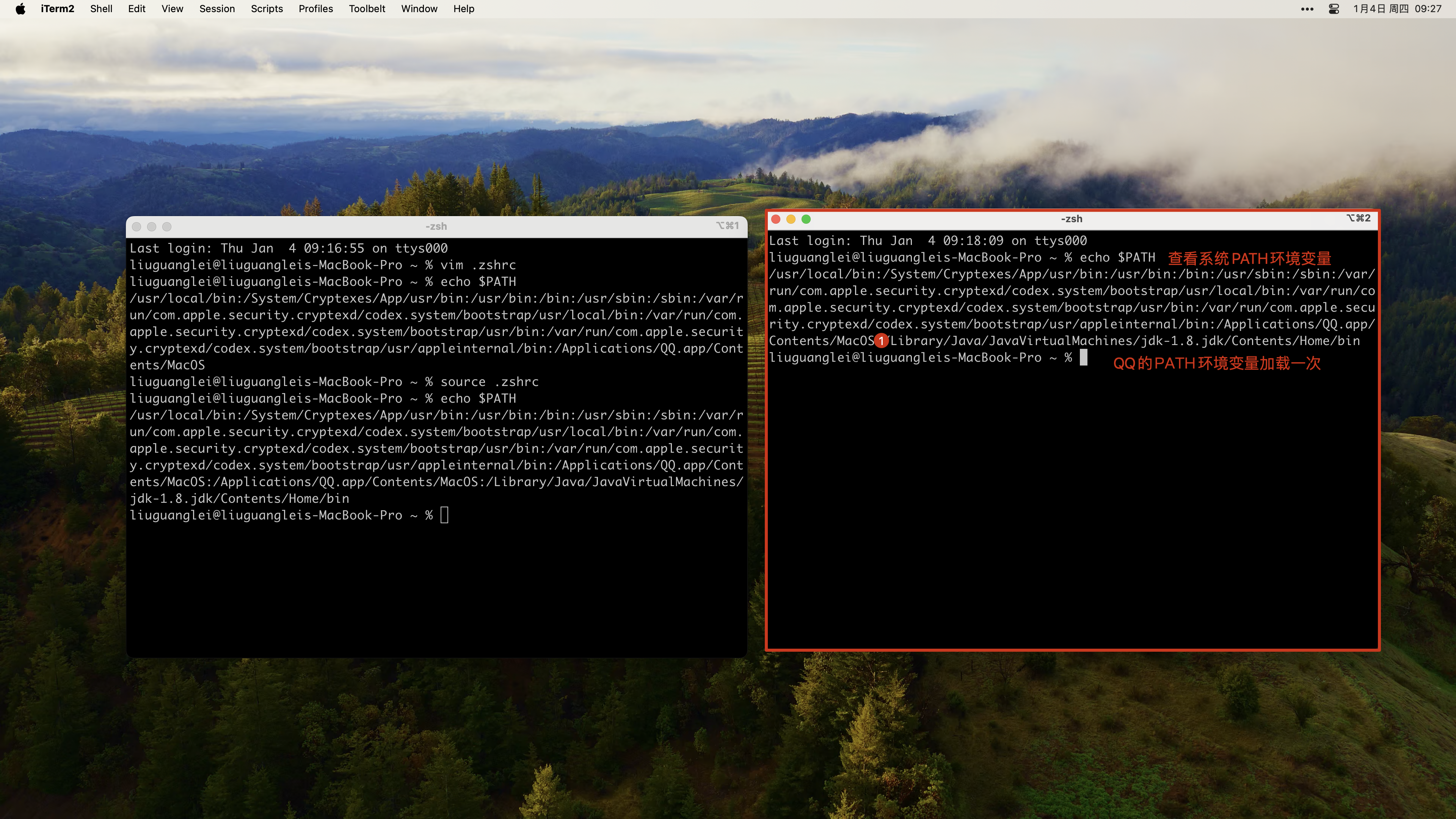1456x819 pixels.
Task: Click the ⌥⌘2 shortcut label in right window
Action: coord(1358,218)
